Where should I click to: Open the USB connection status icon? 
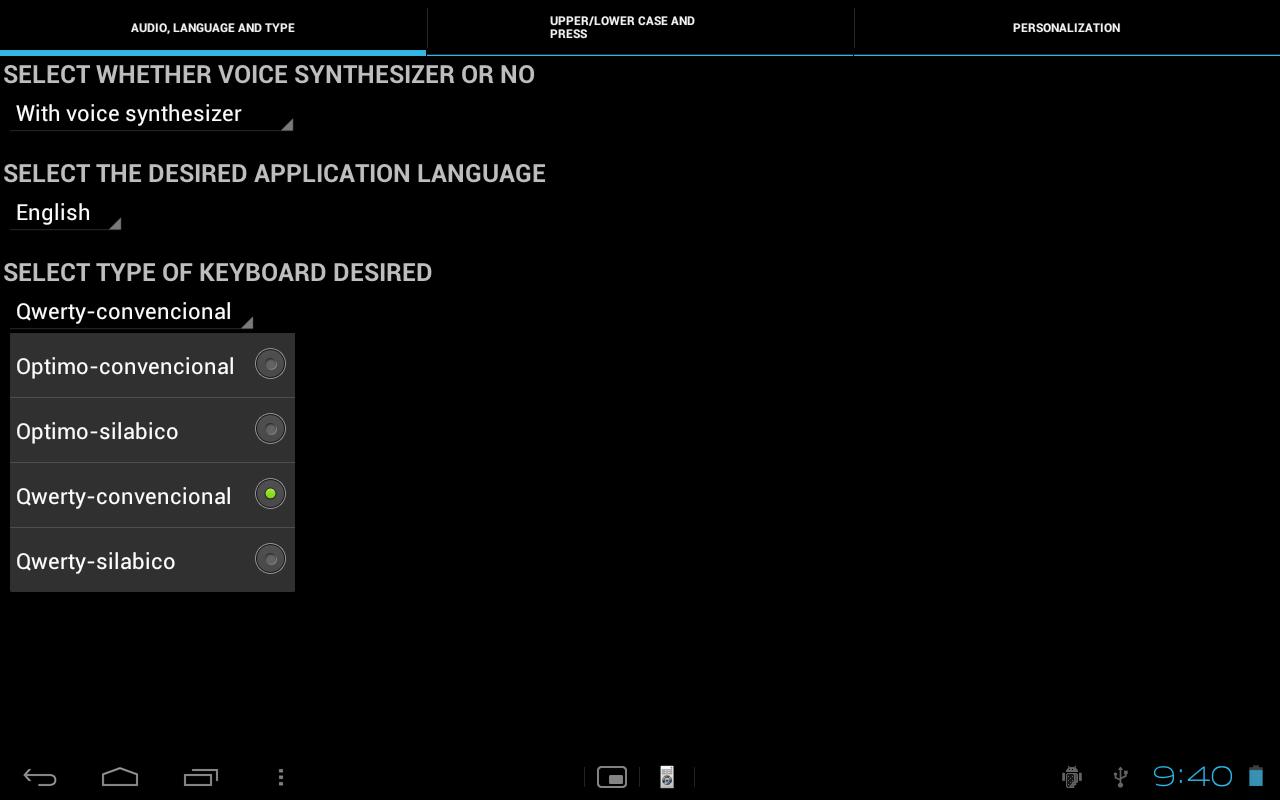[x=1121, y=777]
